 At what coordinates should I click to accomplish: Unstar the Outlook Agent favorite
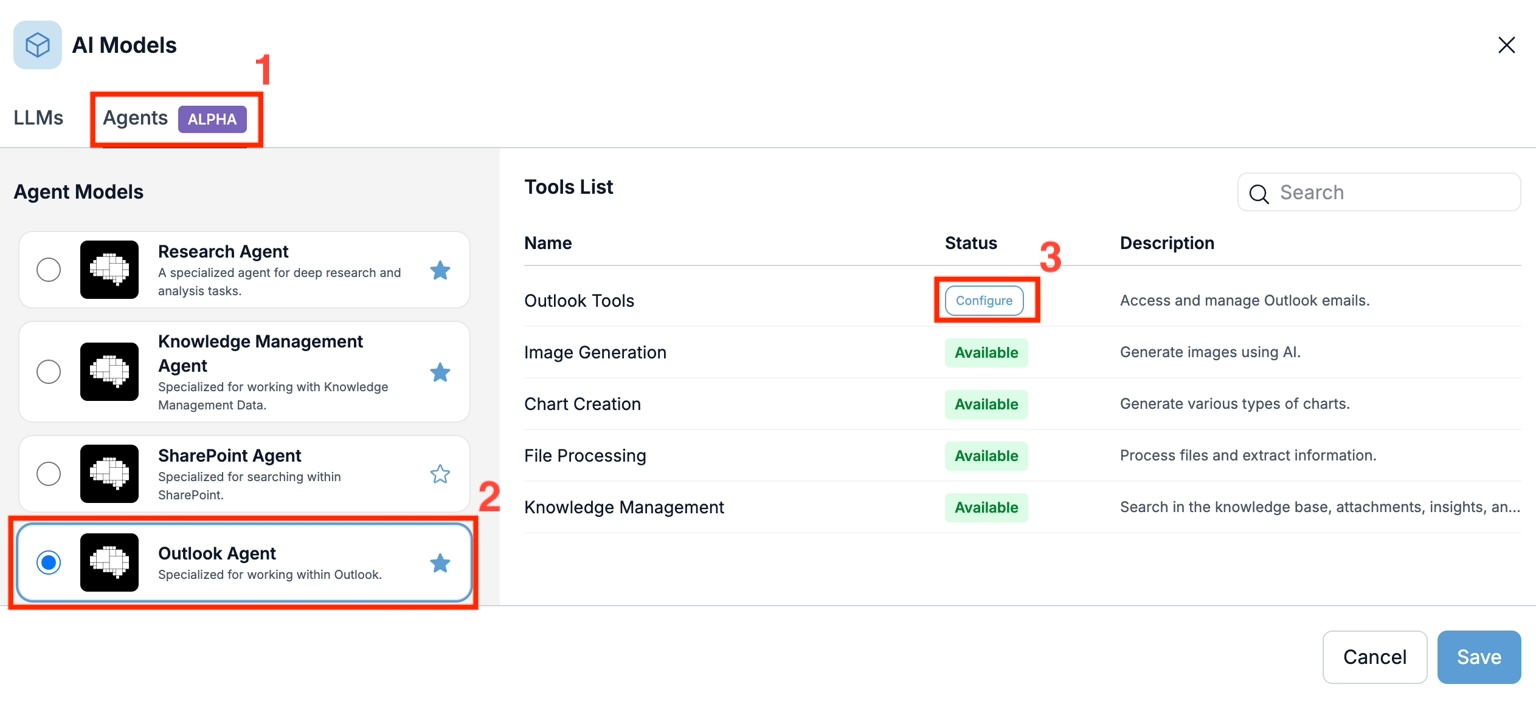point(440,564)
